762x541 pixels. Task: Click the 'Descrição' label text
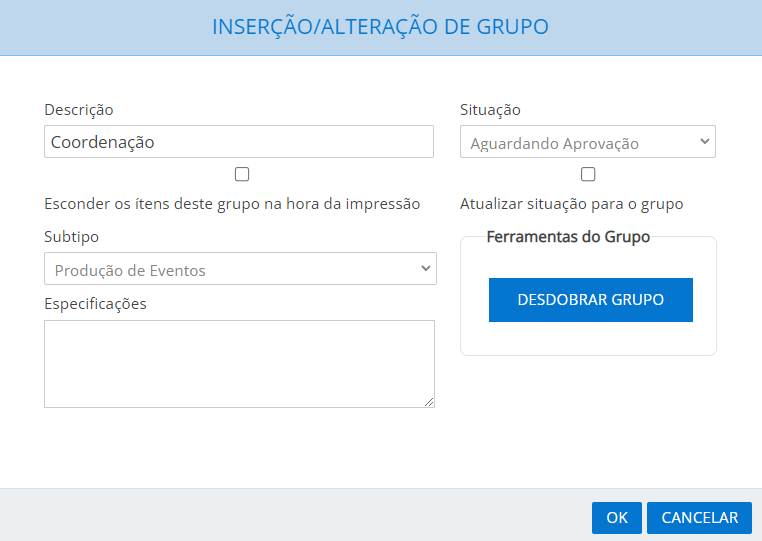coord(79,110)
